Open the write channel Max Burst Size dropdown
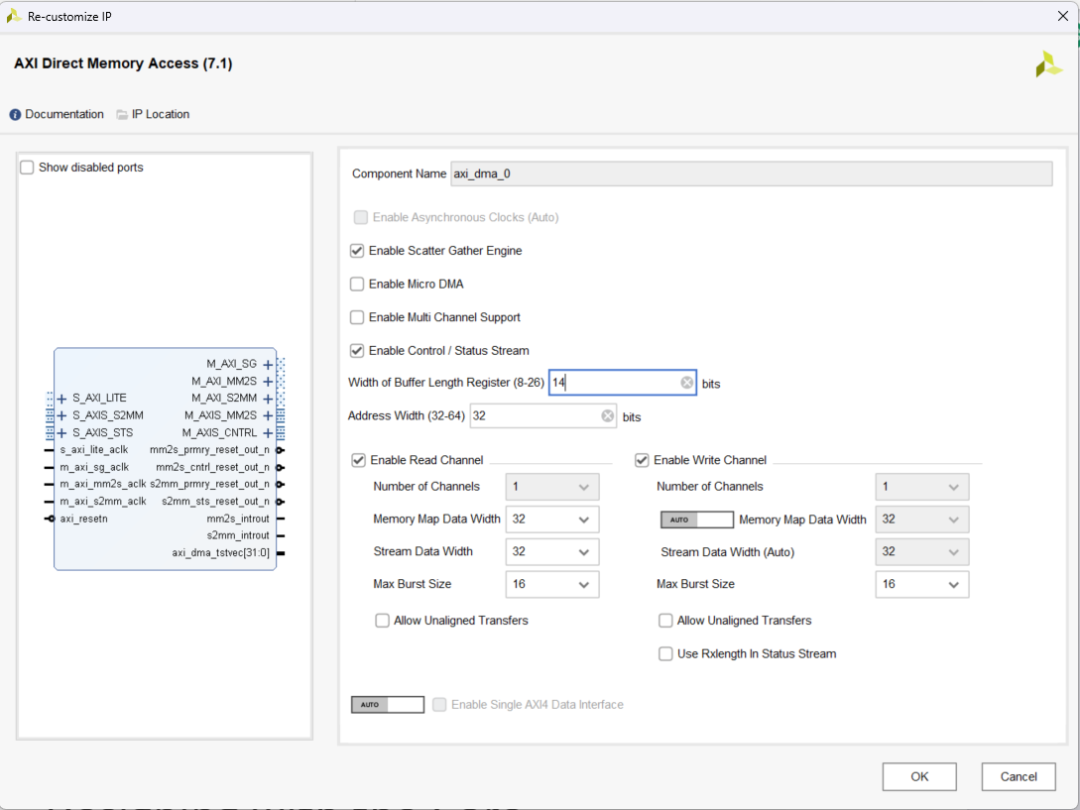This screenshot has height=810, width=1080. pos(922,584)
